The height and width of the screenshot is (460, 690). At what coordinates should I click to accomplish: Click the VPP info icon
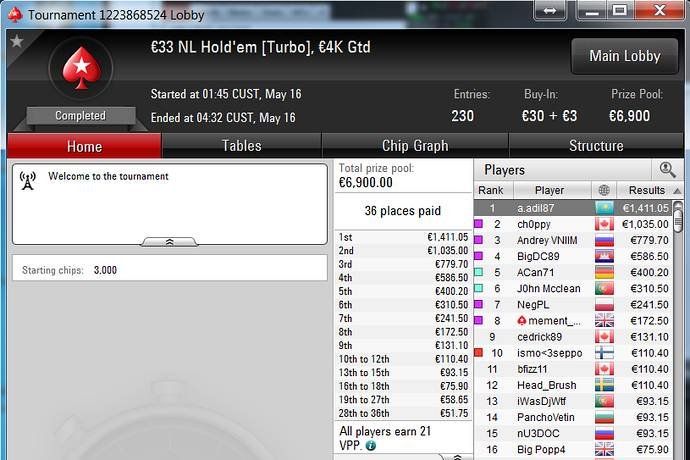(371, 445)
